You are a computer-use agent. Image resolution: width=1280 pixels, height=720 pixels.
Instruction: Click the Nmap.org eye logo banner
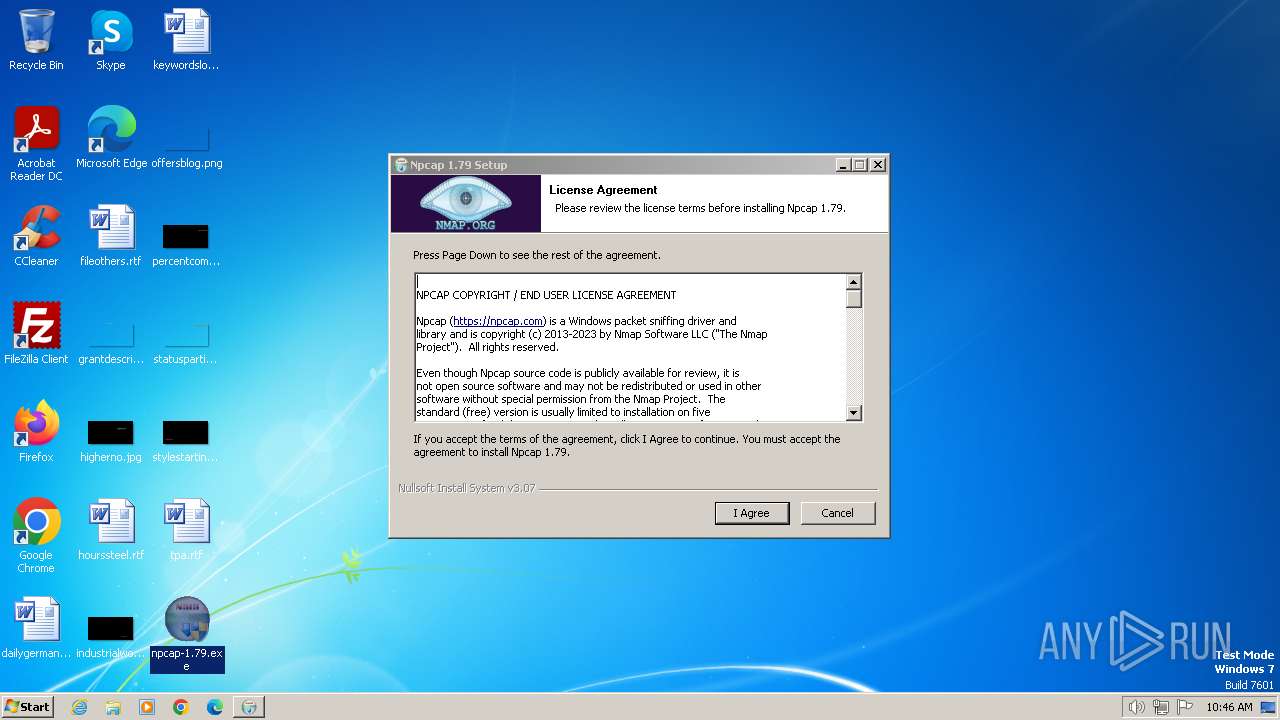465,203
